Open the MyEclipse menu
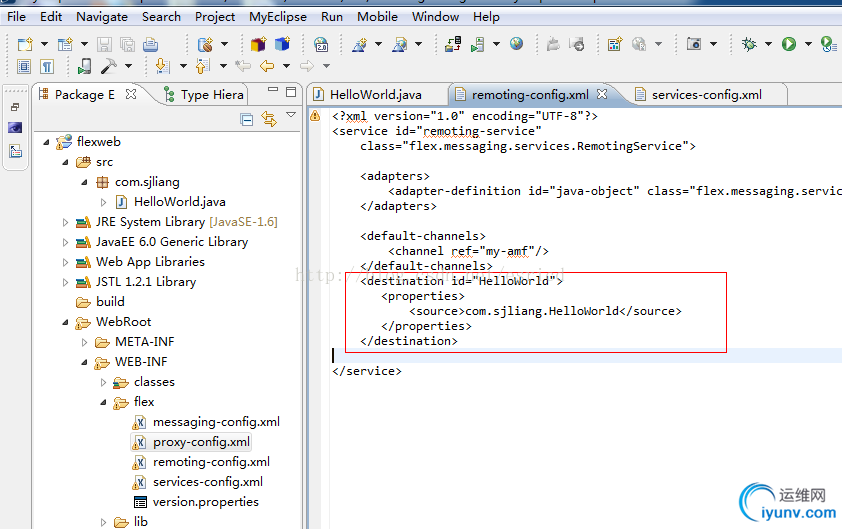Viewport: 842px width, 529px height. [x=278, y=17]
